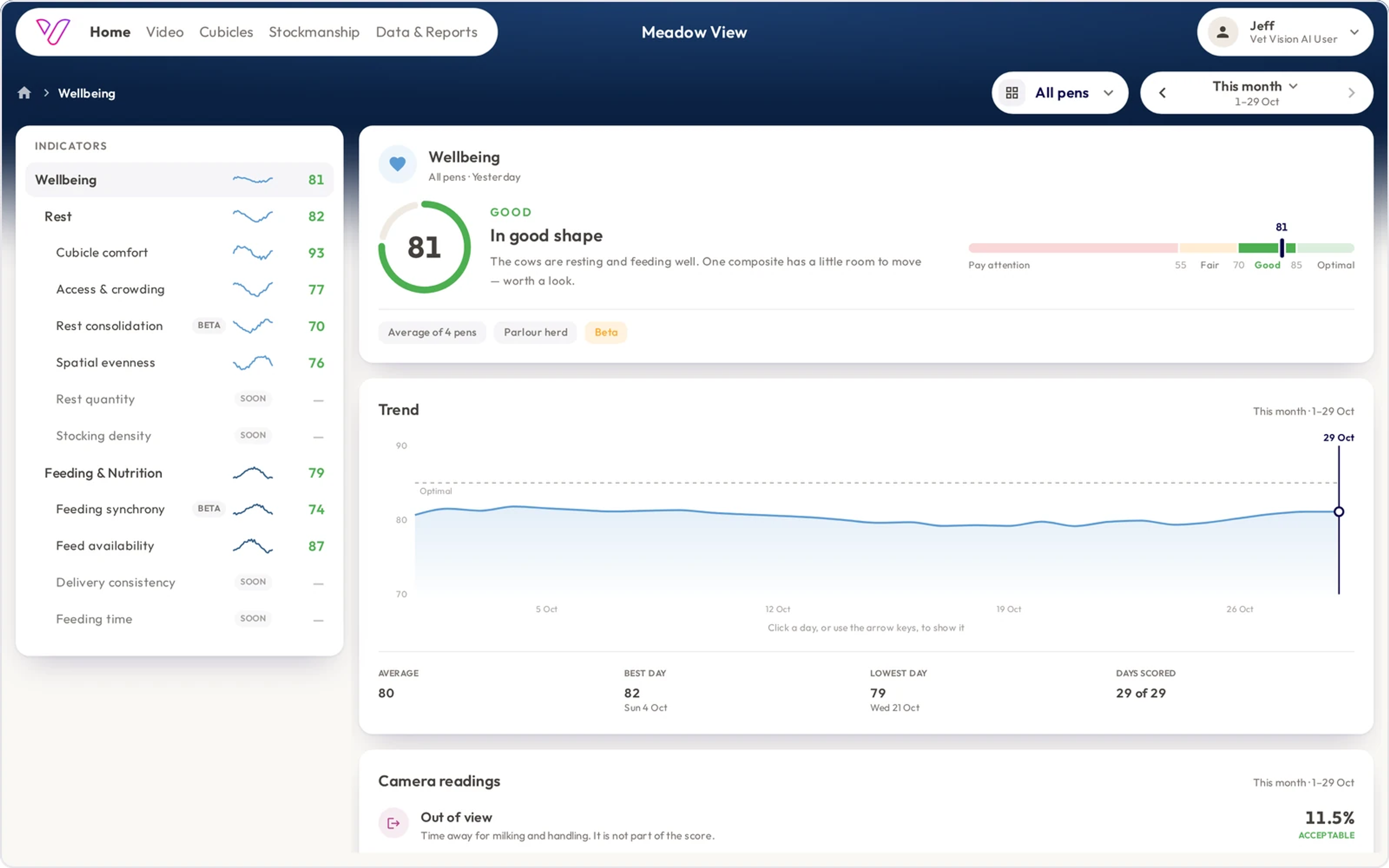Go to next month with right arrow
This screenshot has width=1389, height=868.
click(1351, 93)
